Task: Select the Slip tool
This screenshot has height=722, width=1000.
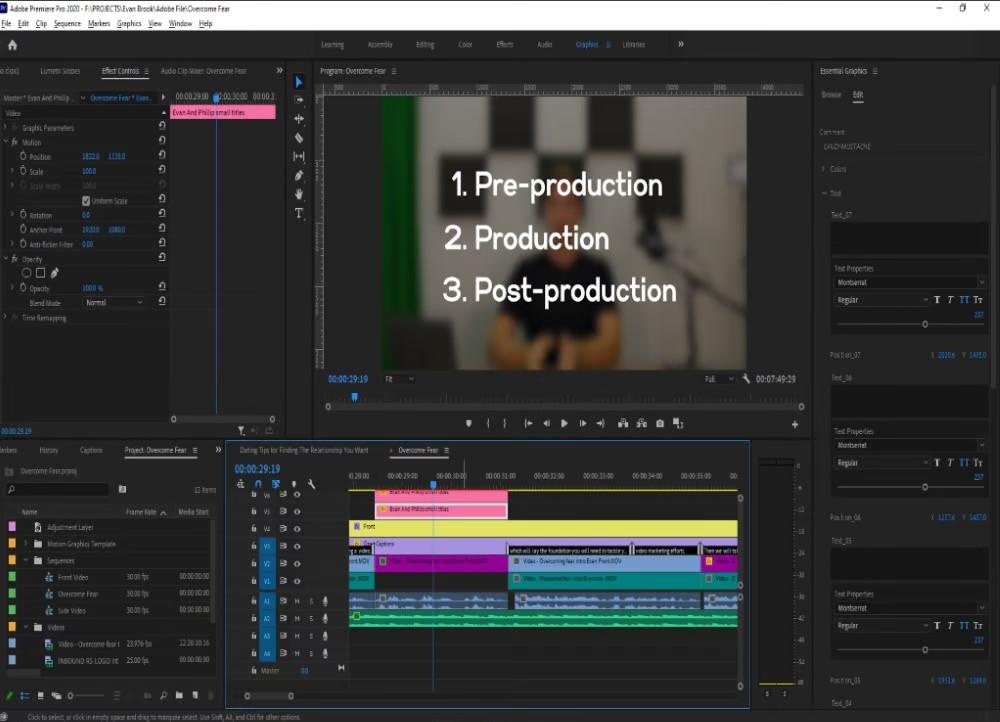Action: pos(298,156)
